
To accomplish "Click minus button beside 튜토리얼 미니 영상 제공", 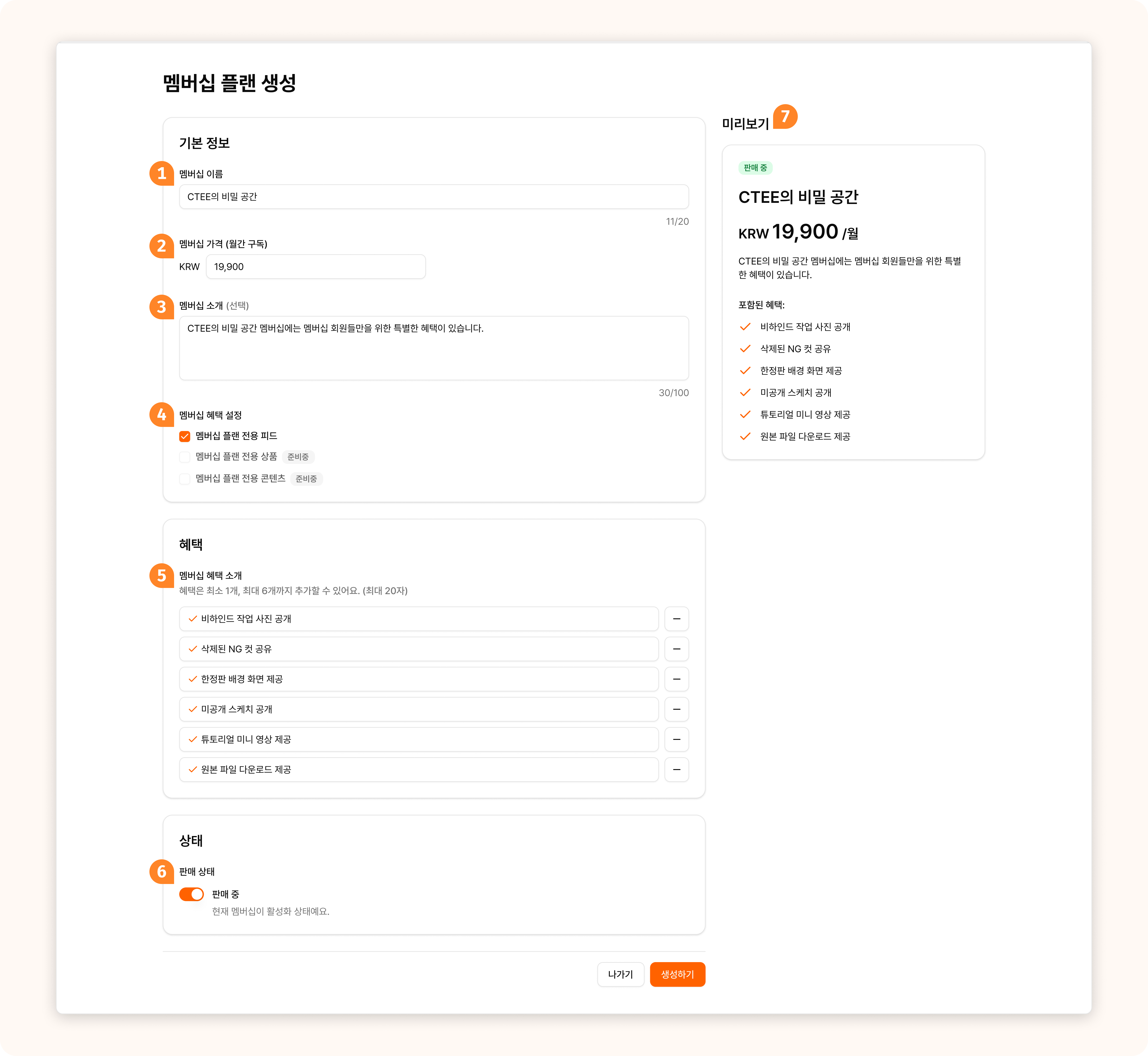I will point(676,739).
